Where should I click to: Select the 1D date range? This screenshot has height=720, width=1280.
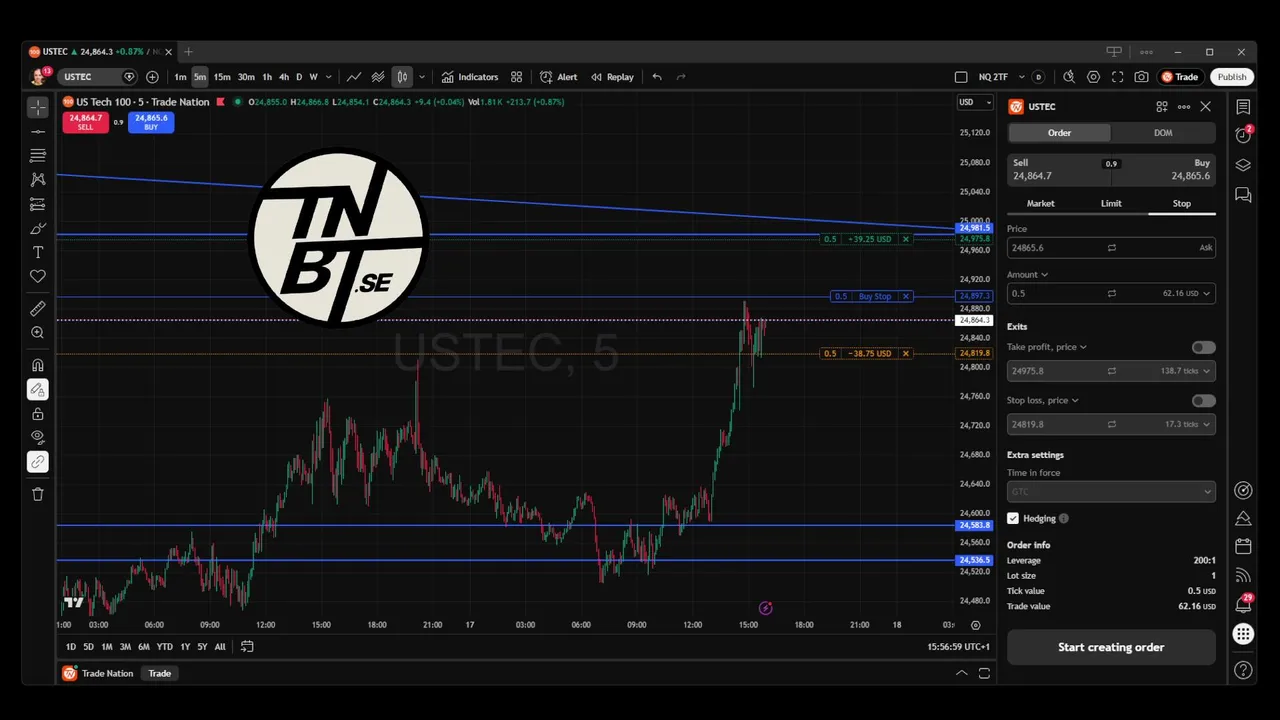click(x=71, y=647)
